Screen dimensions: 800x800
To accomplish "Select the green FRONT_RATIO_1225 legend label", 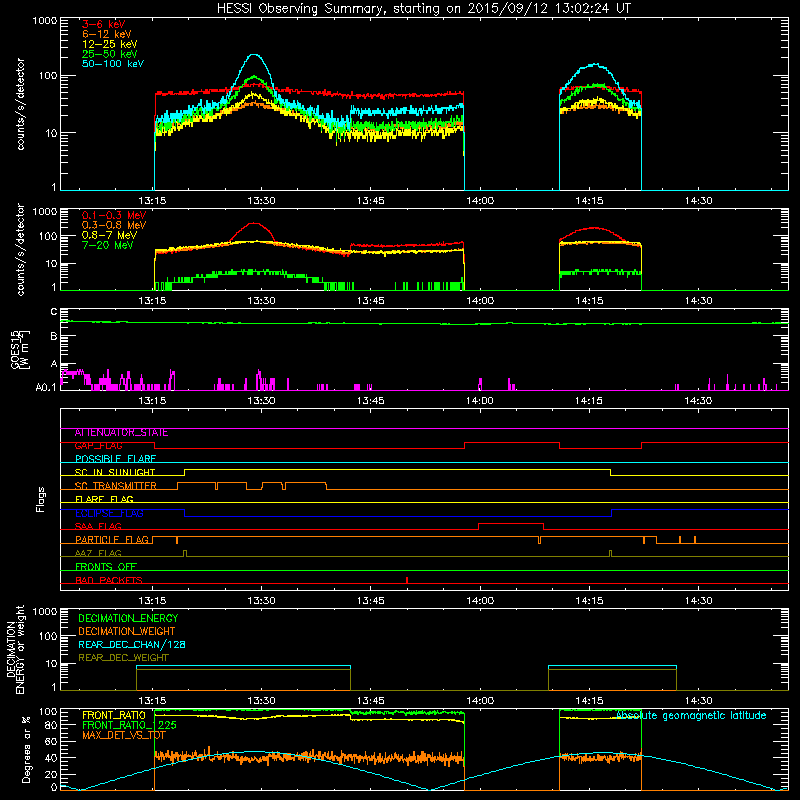I will coord(129,725).
